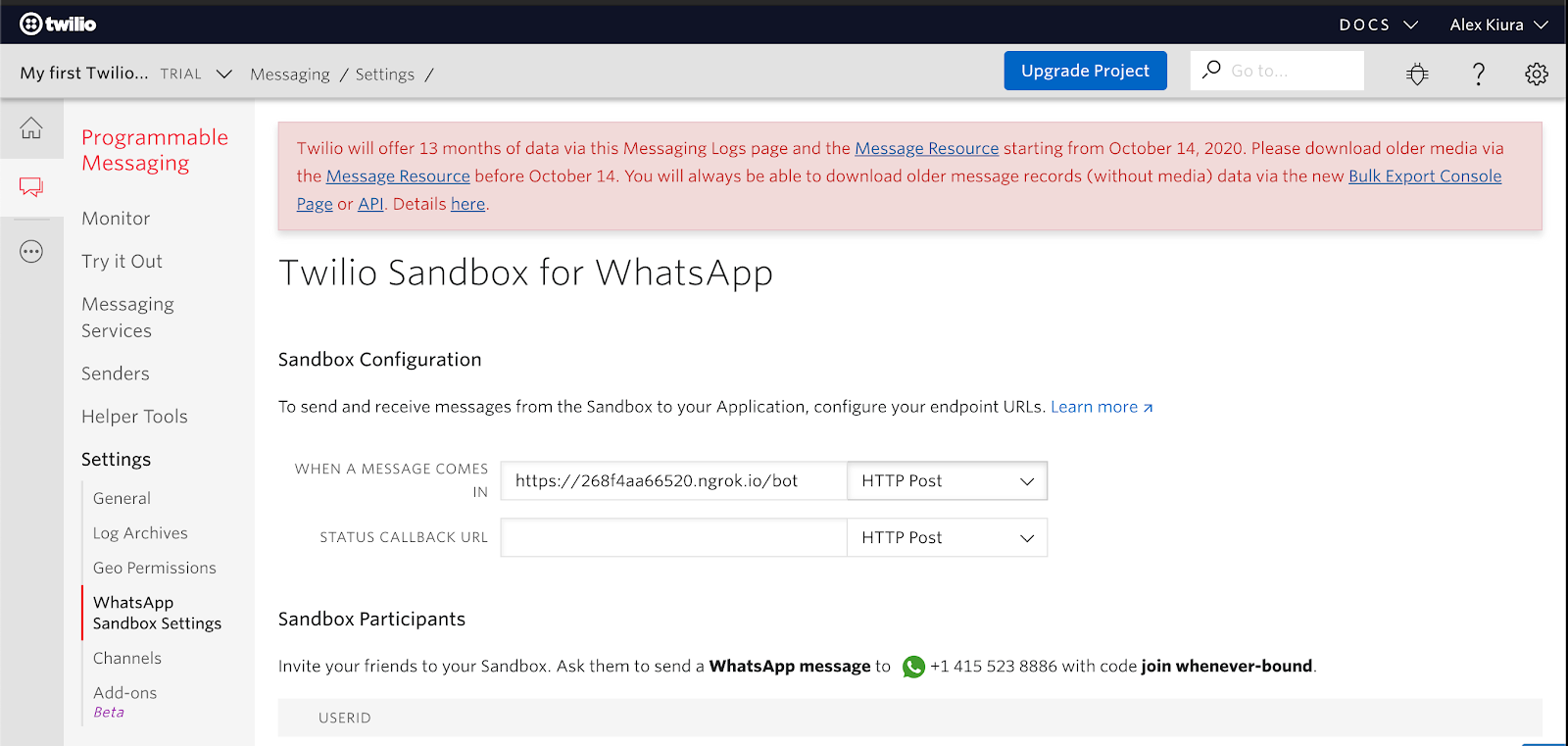Click the Bulk Export Console Page link
This screenshot has width=1568, height=746.
click(x=1425, y=176)
